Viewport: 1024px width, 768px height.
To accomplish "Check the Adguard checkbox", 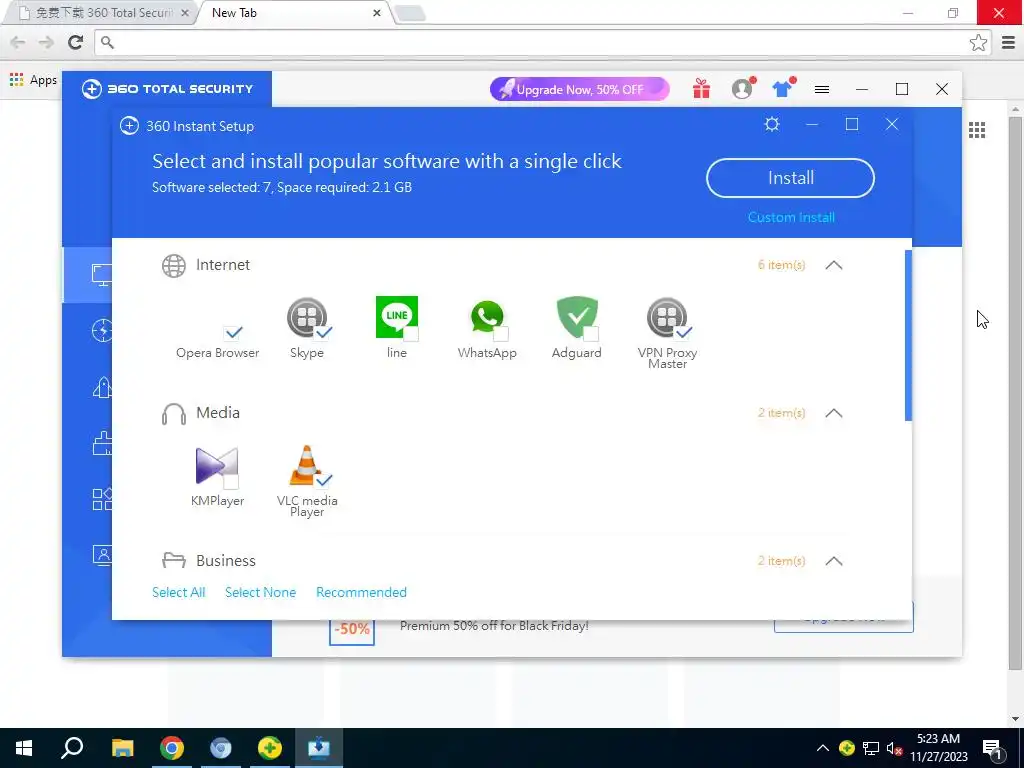I will tap(591, 334).
